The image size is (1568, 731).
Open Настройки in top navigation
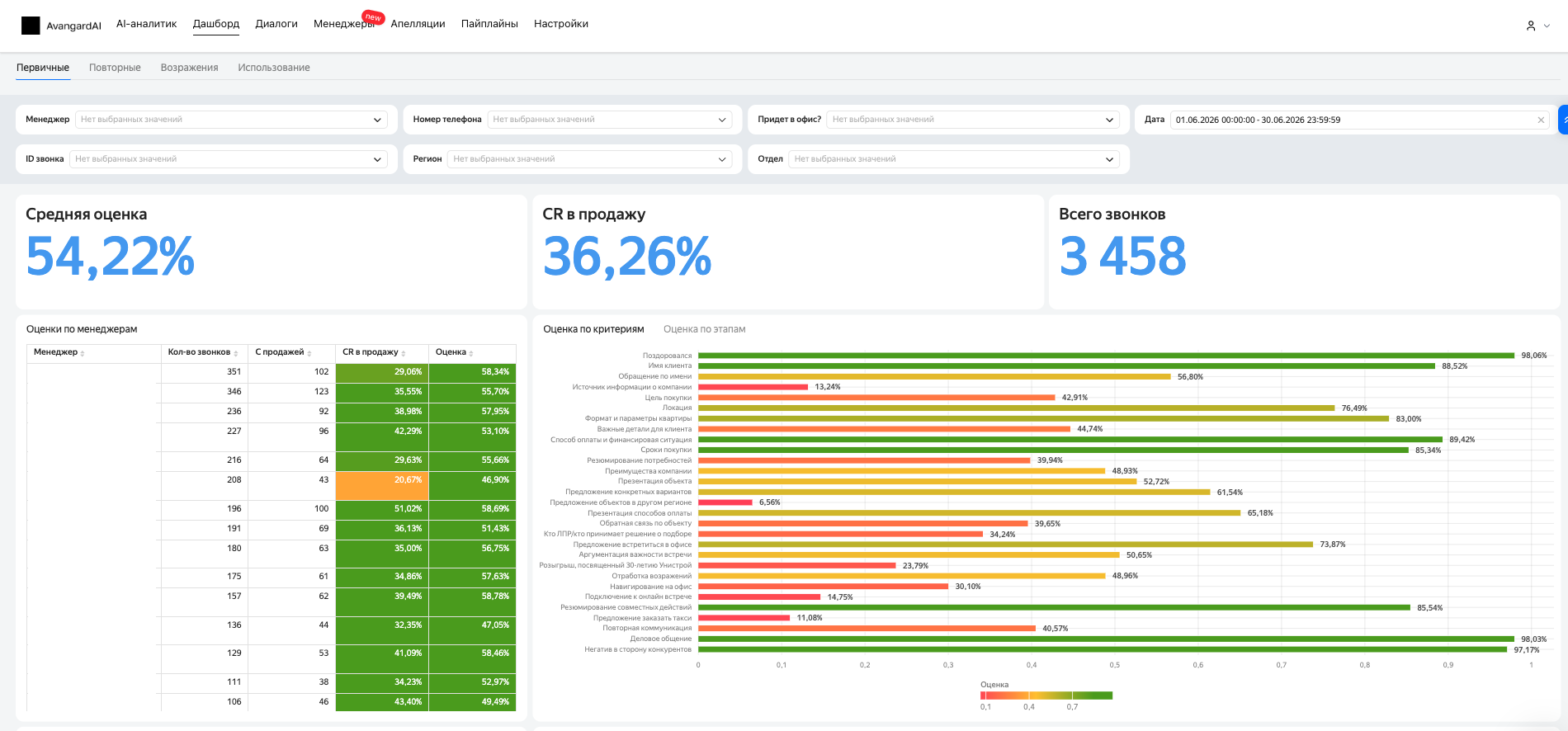561,24
